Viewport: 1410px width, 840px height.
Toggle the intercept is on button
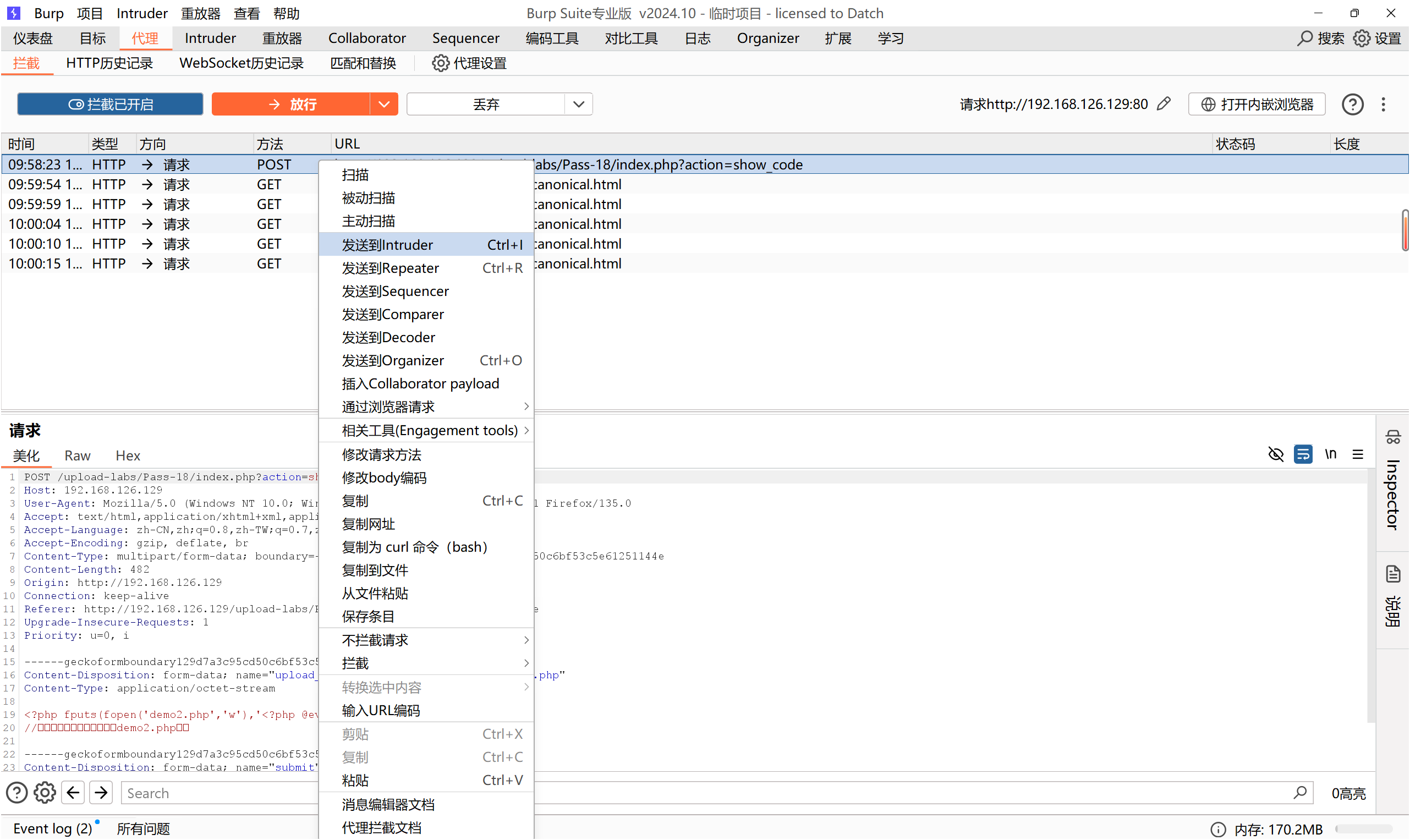pos(111,104)
